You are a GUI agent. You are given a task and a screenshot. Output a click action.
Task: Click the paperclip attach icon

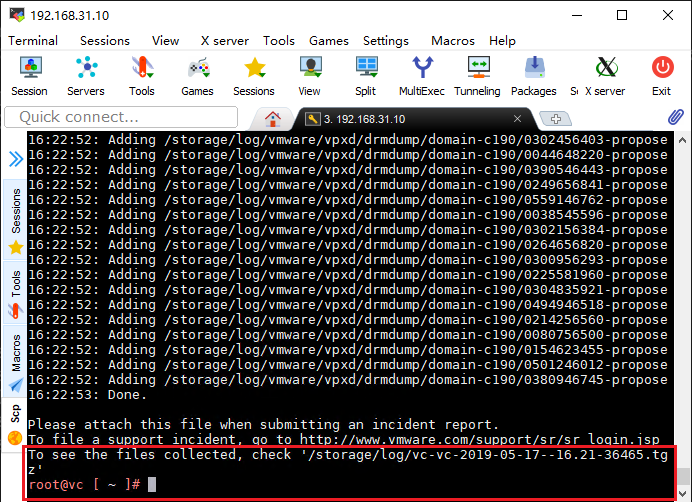(675, 117)
